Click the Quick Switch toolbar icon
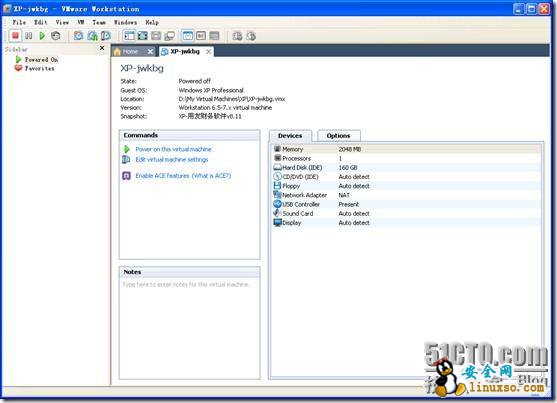Image resolution: width=557 pixels, height=403 pixels. point(156,36)
